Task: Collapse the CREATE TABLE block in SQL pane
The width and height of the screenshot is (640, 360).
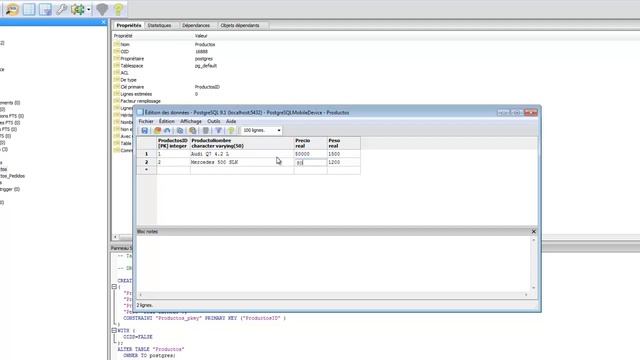Action: 114,287
